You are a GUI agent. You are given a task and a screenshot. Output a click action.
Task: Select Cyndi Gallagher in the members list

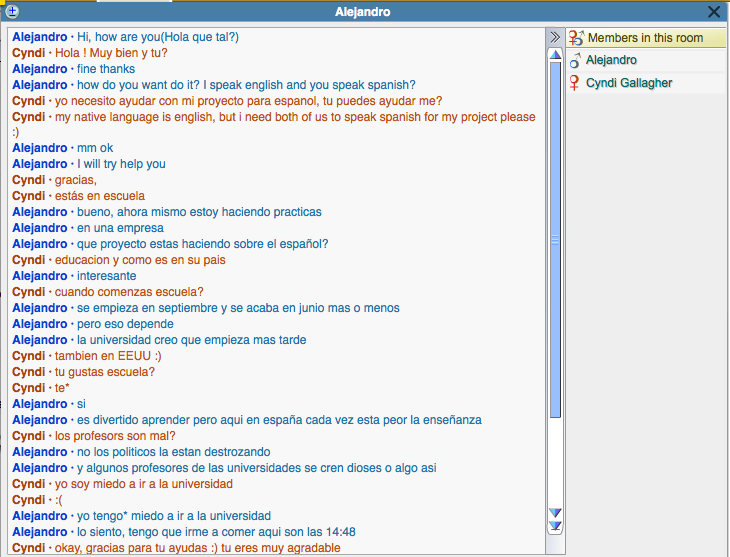pyautogui.click(x=629, y=84)
